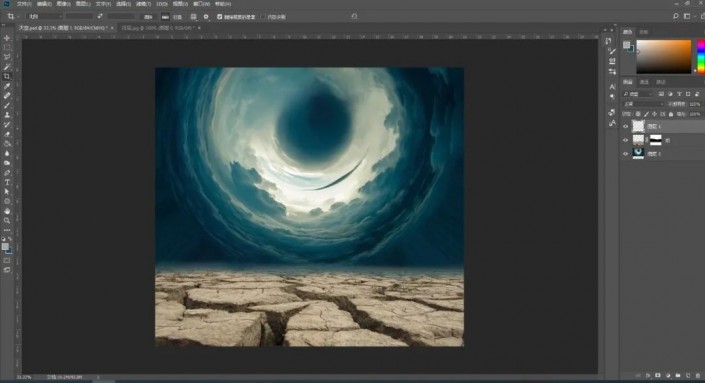705x383 pixels.
Task: Open the Edit menu
Action: [44, 4]
